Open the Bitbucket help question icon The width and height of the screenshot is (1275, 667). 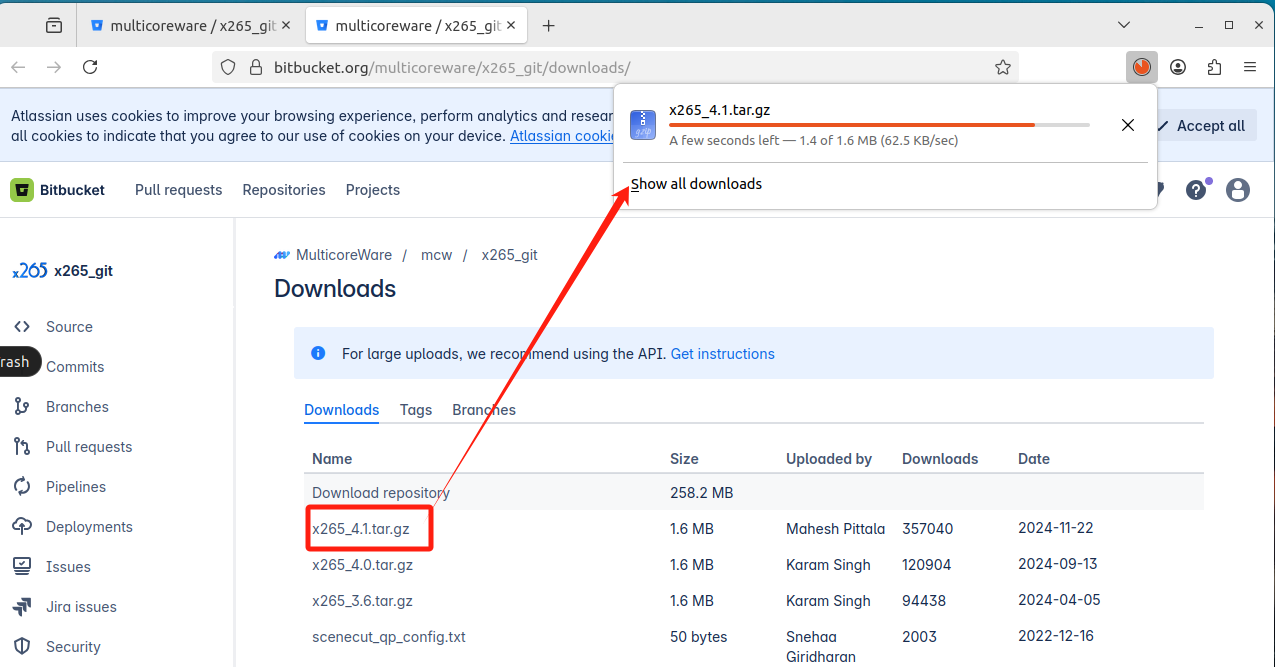pyautogui.click(x=1196, y=190)
